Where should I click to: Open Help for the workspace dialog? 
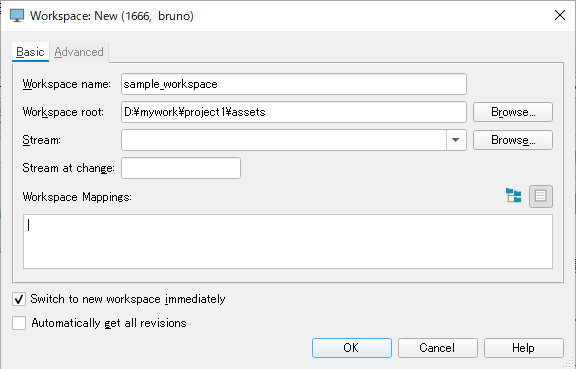click(523, 348)
